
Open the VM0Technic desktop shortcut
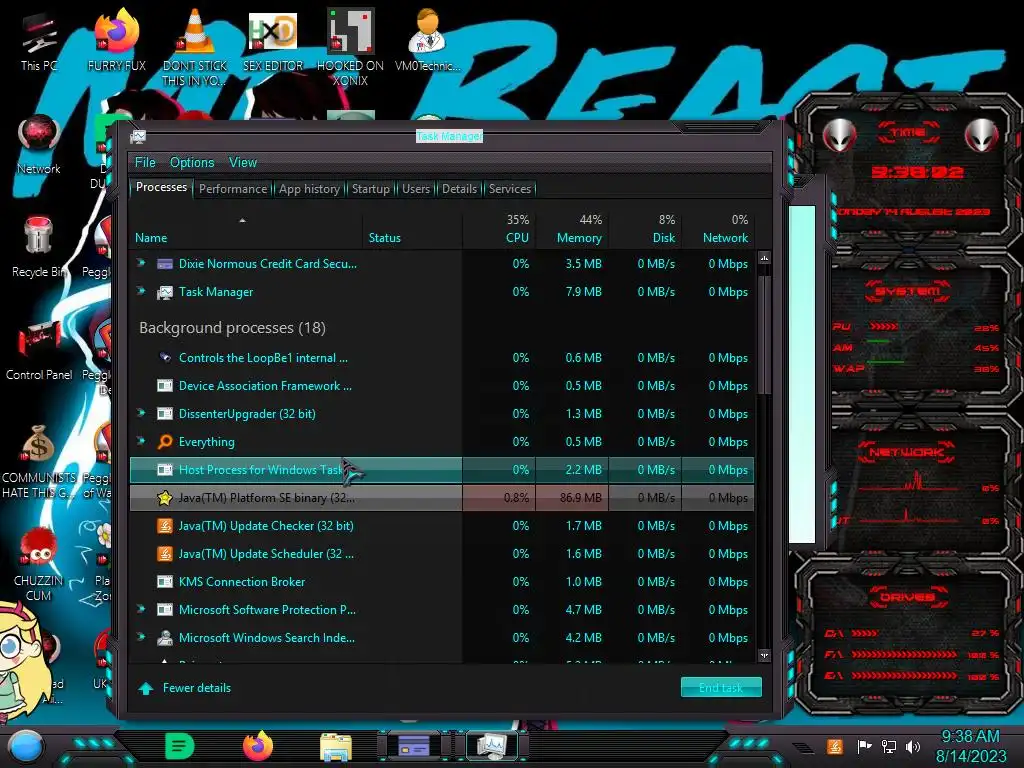pyautogui.click(x=428, y=42)
